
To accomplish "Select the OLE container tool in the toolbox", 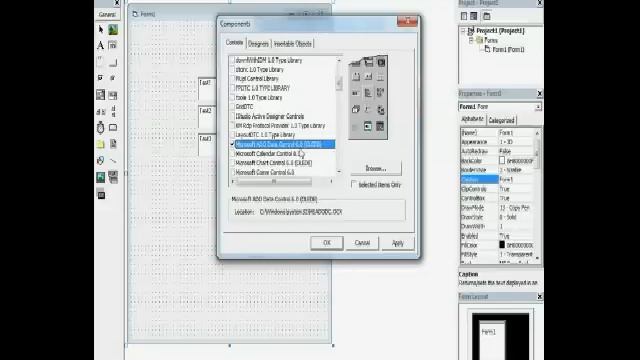I will 101,195.
